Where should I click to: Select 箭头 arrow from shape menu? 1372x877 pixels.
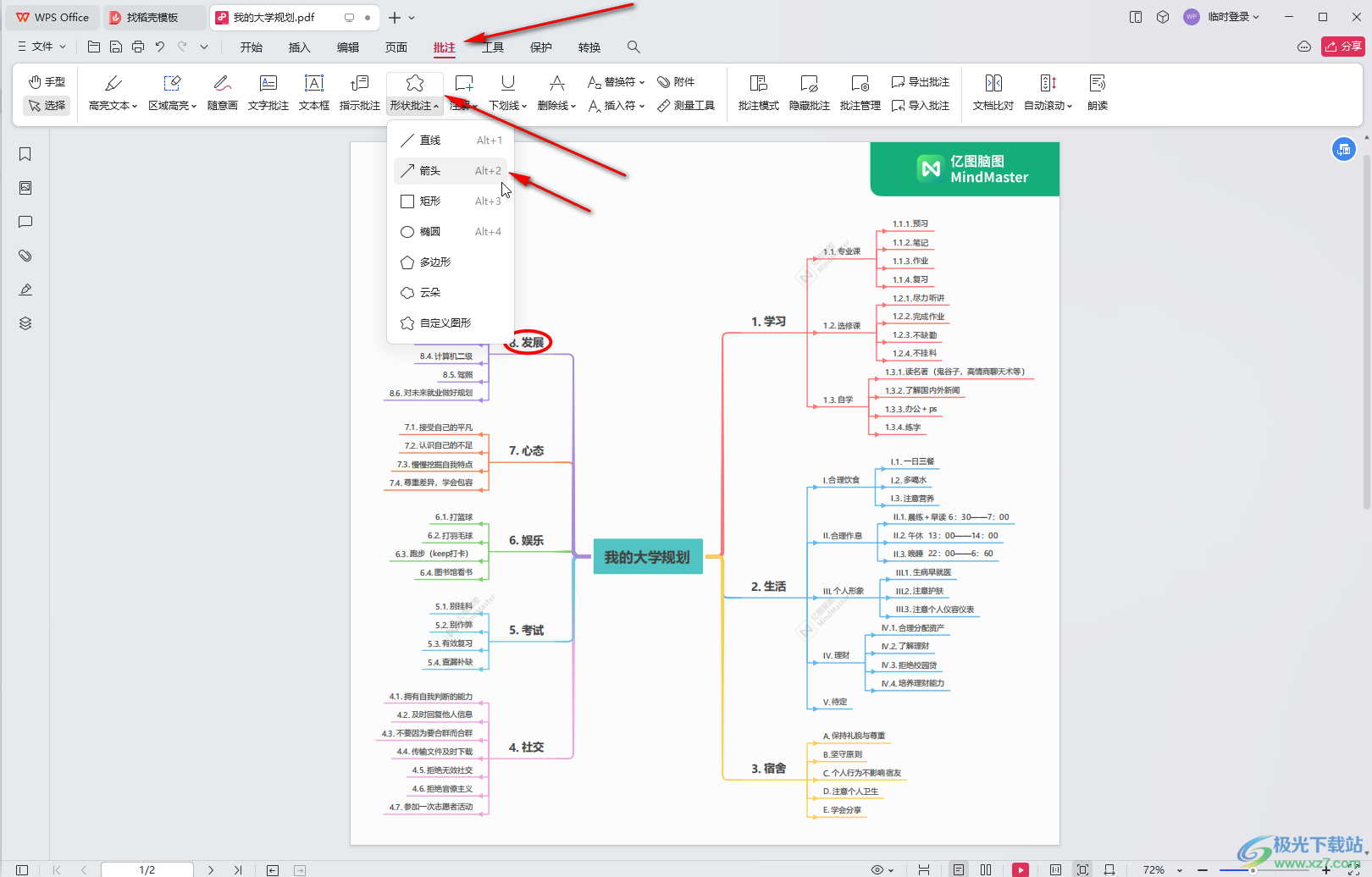pos(451,170)
